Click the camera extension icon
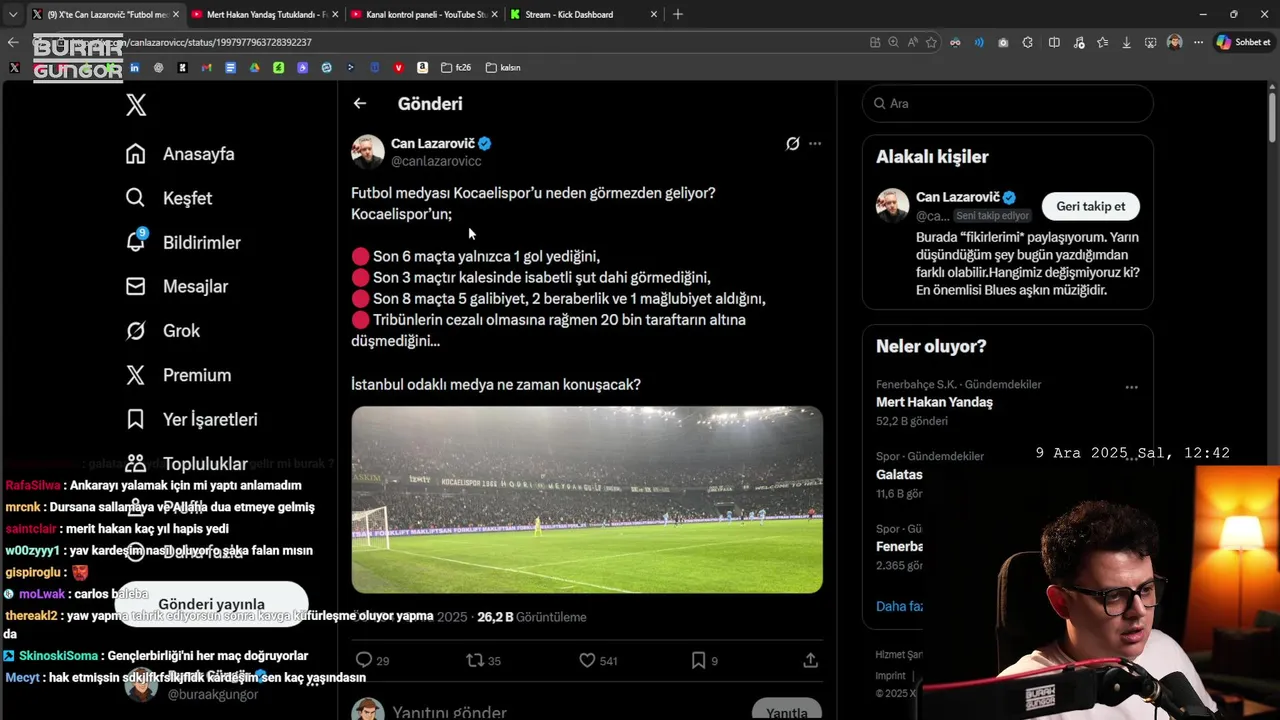1280x720 pixels. [1003, 43]
